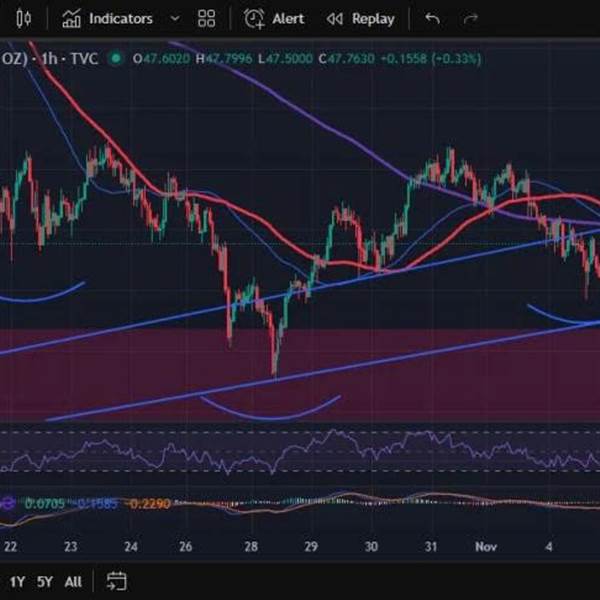The height and width of the screenshot is (600, 600).
Task: Select the 1Y time range
Action: (17, 582)
